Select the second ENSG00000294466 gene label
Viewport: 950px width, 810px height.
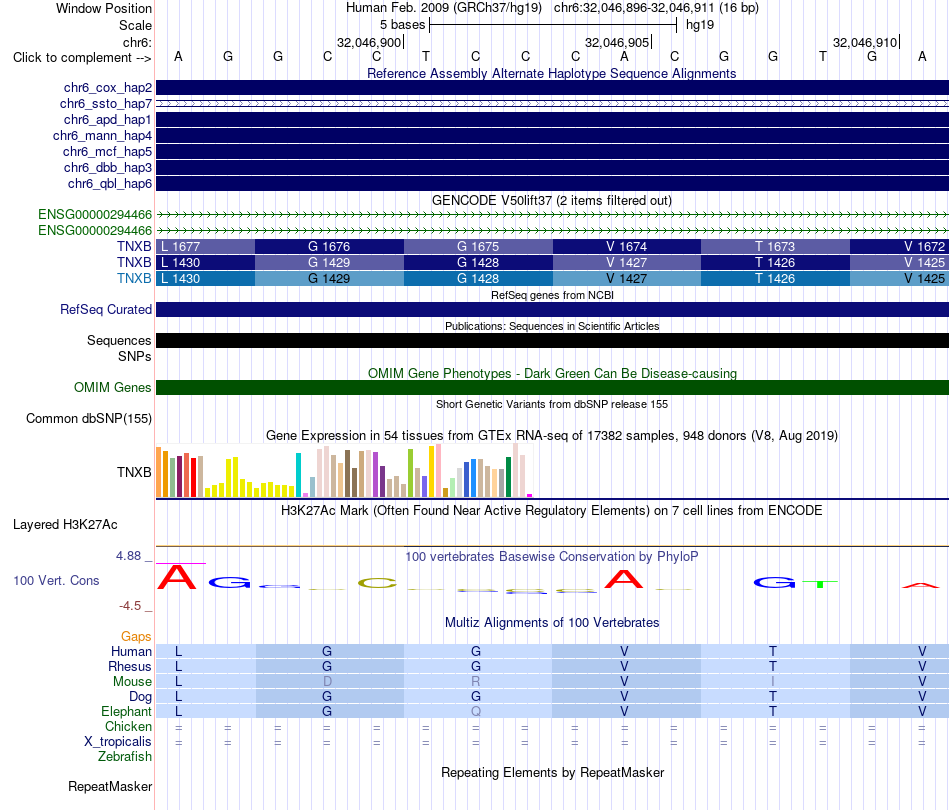[x=95, y=231]
